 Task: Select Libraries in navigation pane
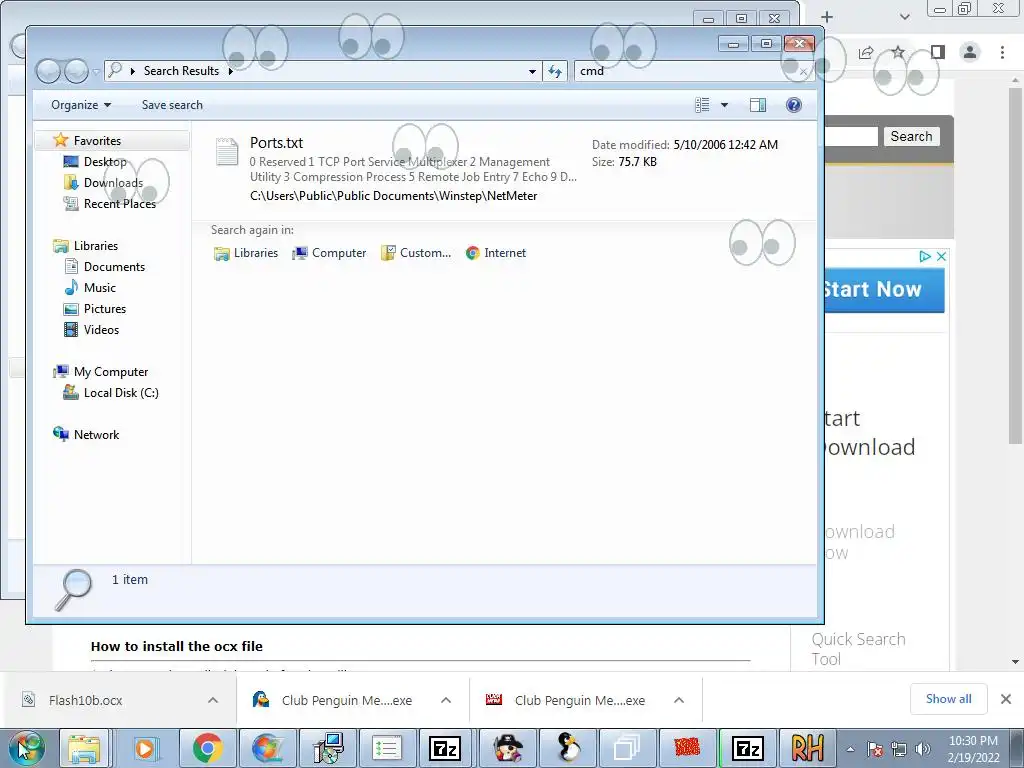[x=95, y=246]
